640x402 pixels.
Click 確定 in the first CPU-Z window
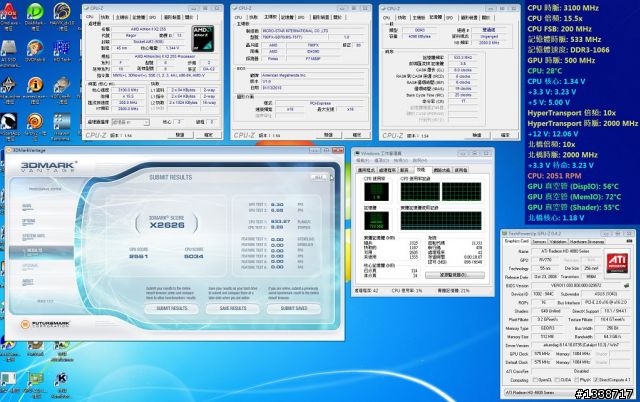pyautogui.click(x=208, y=135)
